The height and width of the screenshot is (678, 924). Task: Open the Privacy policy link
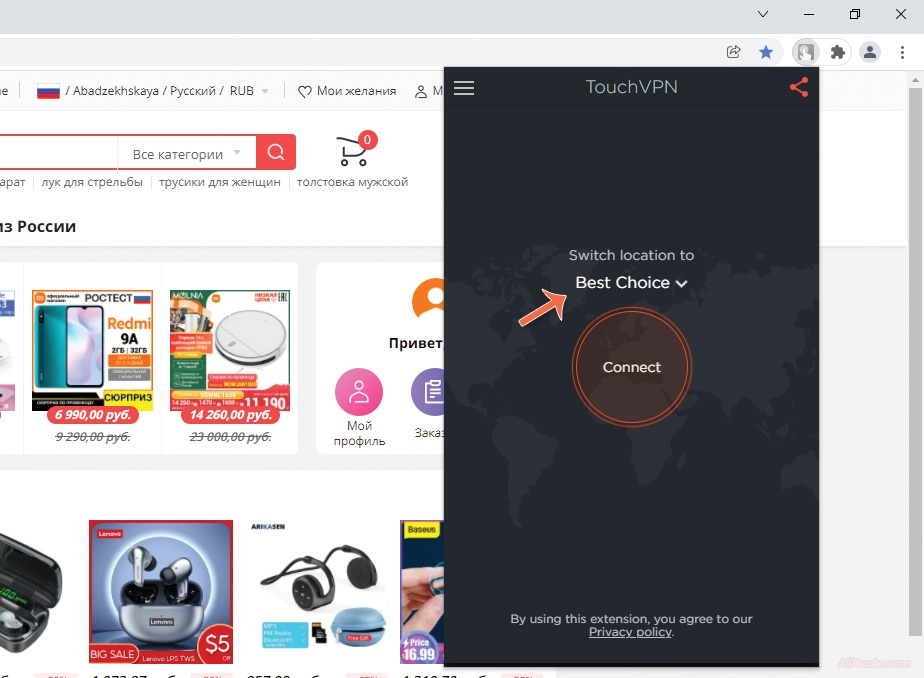coord(630,632)
